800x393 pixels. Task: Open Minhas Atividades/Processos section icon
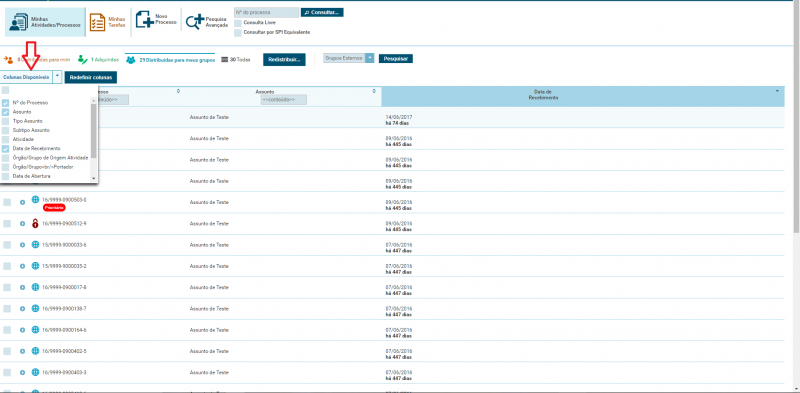pyautogui.click(x=18, y=22)
